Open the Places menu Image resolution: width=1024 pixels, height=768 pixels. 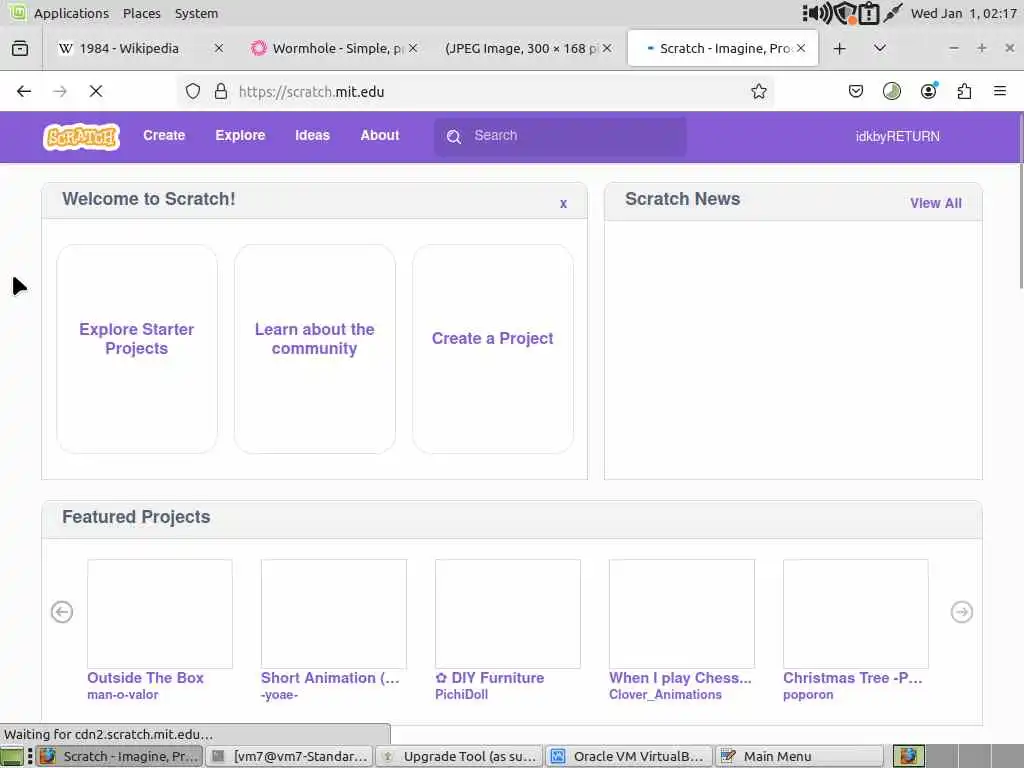142,13
